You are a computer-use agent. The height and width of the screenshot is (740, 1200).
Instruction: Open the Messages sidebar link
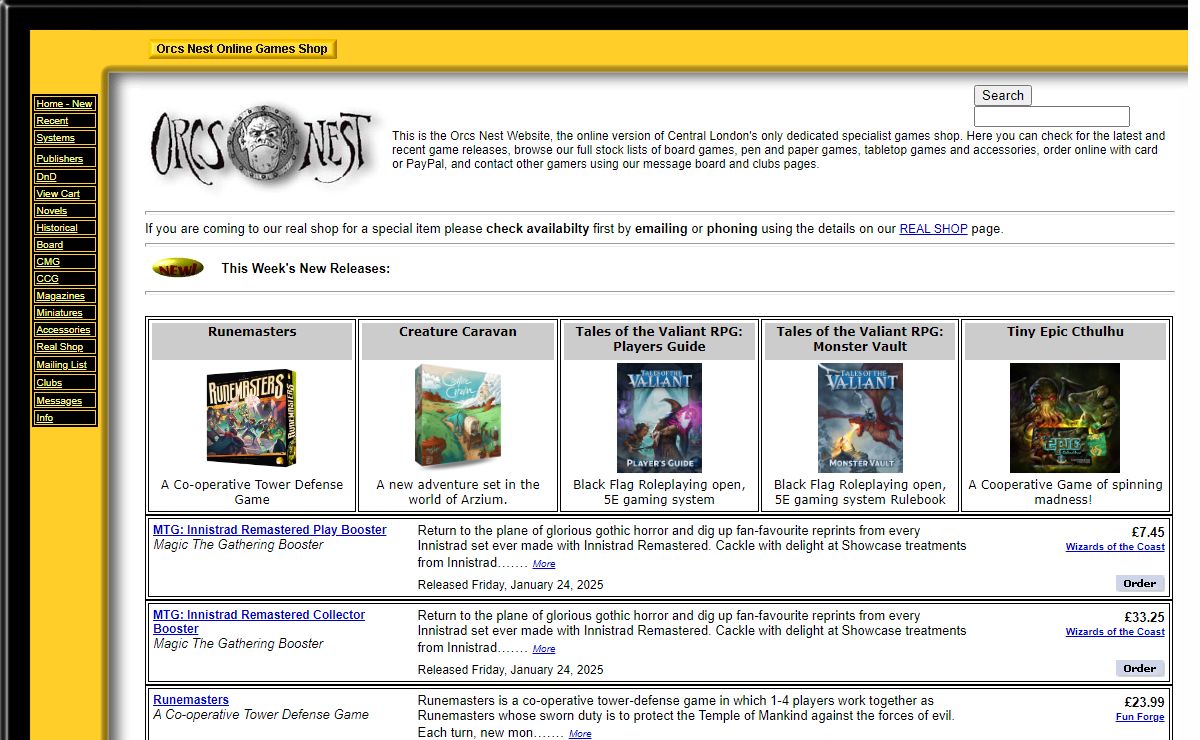[x=59, y=401]
